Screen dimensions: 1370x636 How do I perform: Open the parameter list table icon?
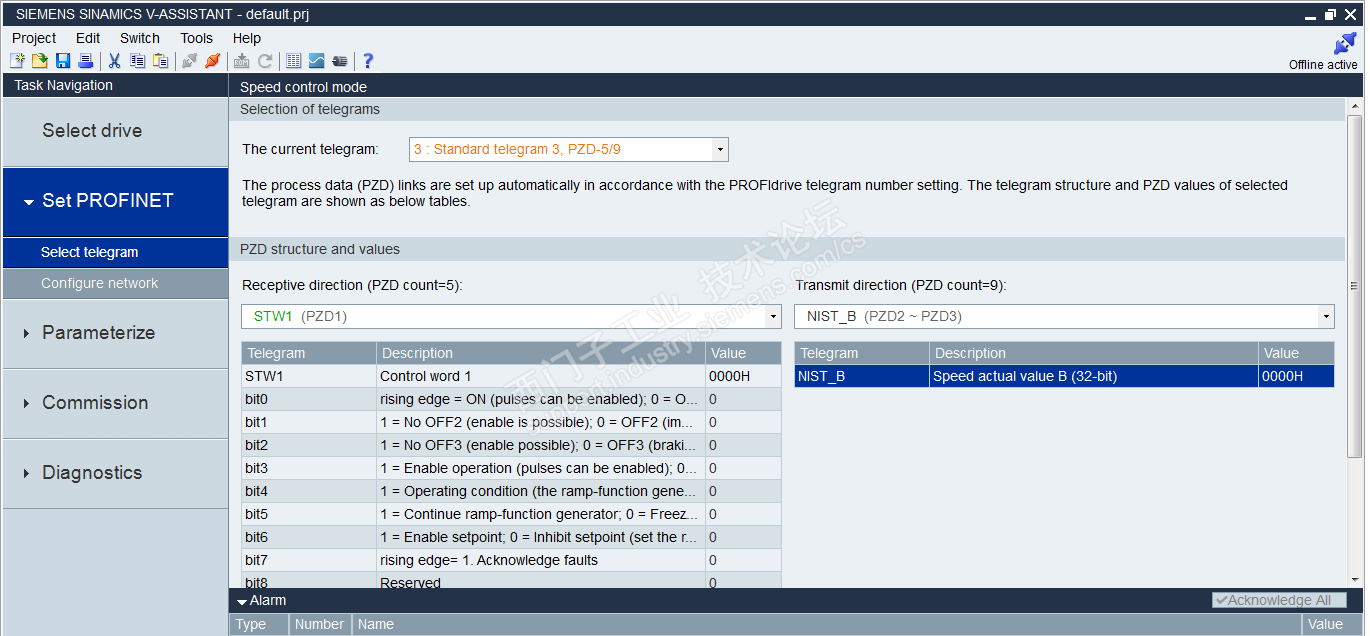tap(293, 61)
